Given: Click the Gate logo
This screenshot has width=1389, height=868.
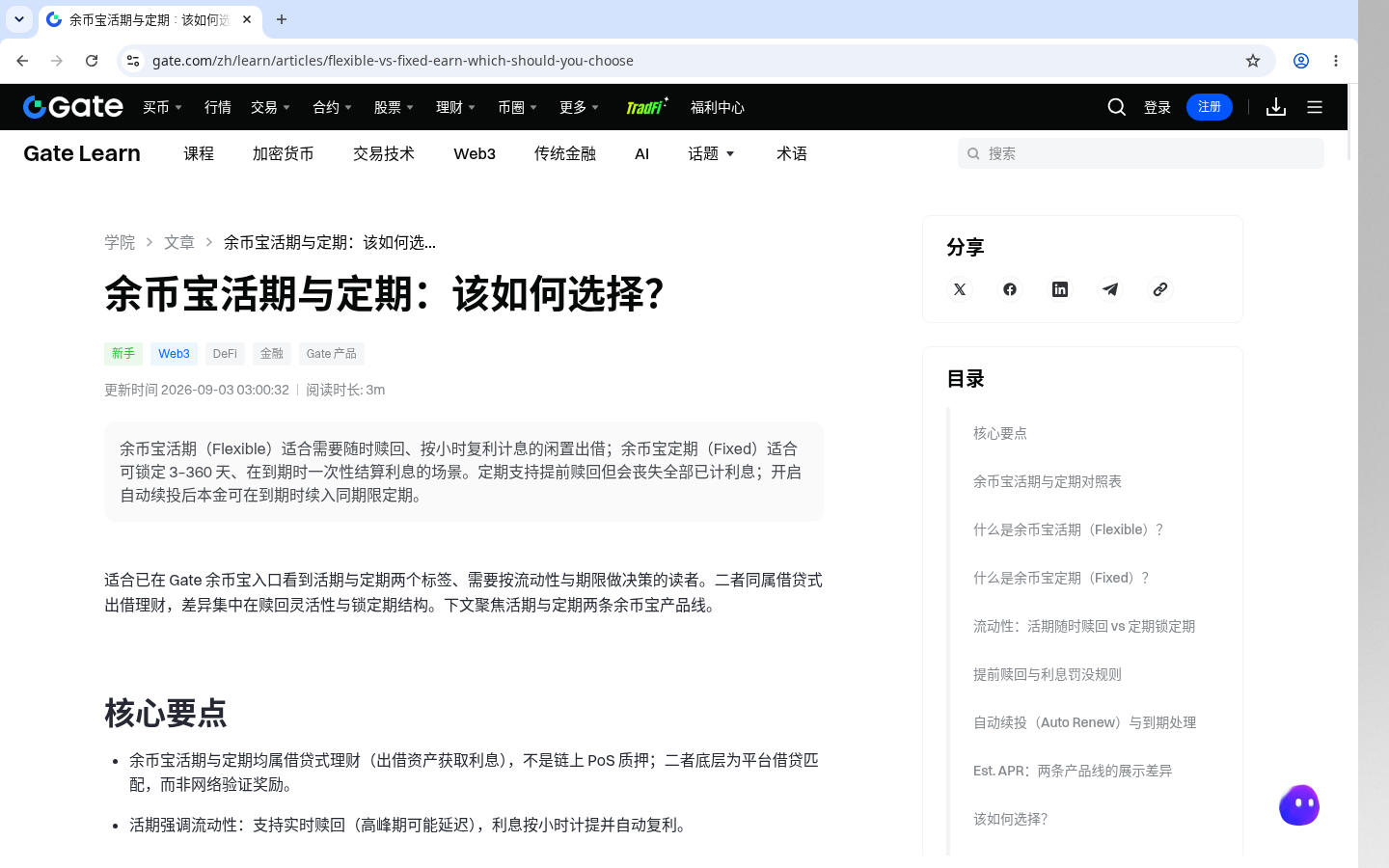Looking at the screenshot, I should [x=73, y=106].
